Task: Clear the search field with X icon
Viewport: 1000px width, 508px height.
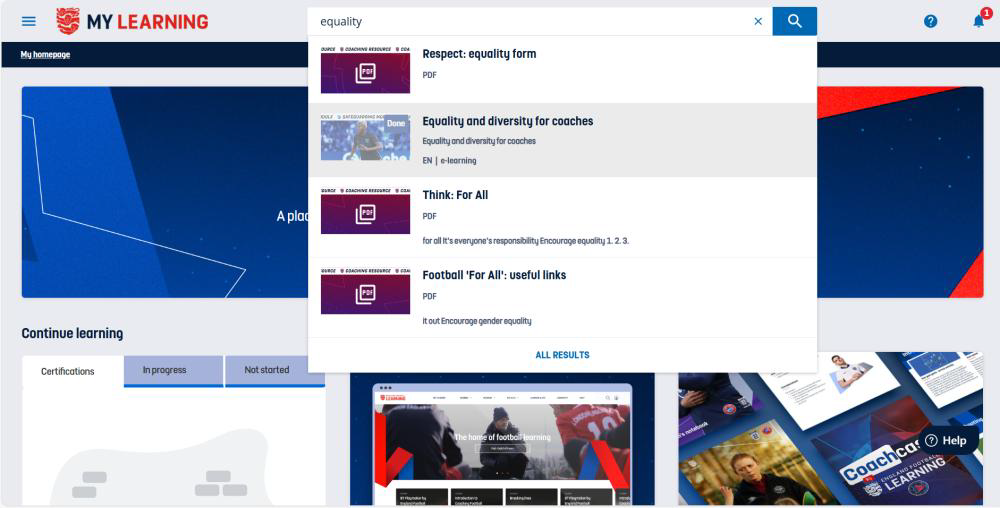Action: [758, 21]
